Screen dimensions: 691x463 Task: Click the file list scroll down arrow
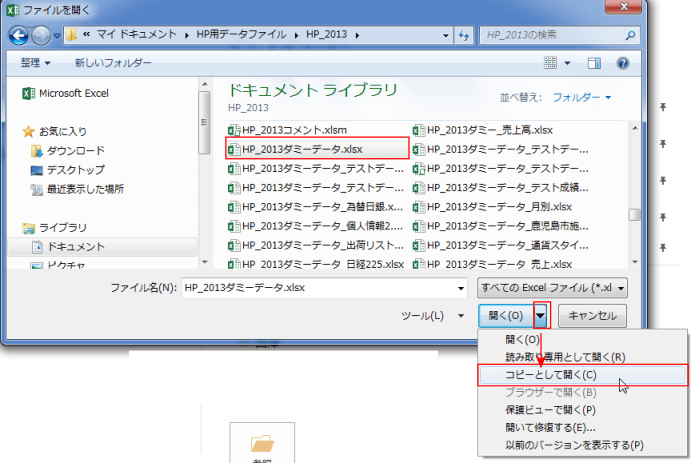tap(635, 262)
